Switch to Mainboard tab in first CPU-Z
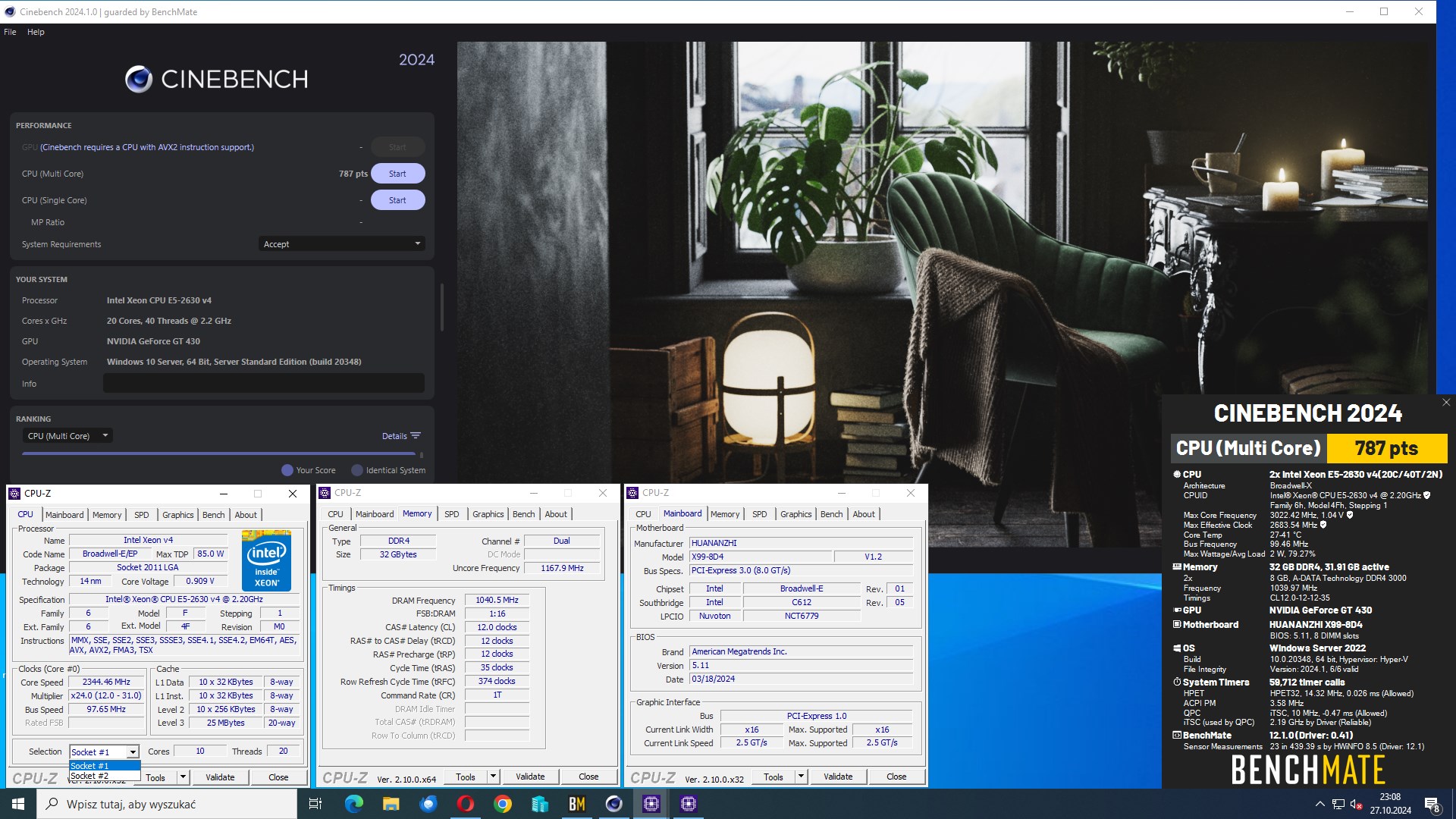1456x819 pixels. (x=64, y=515)
